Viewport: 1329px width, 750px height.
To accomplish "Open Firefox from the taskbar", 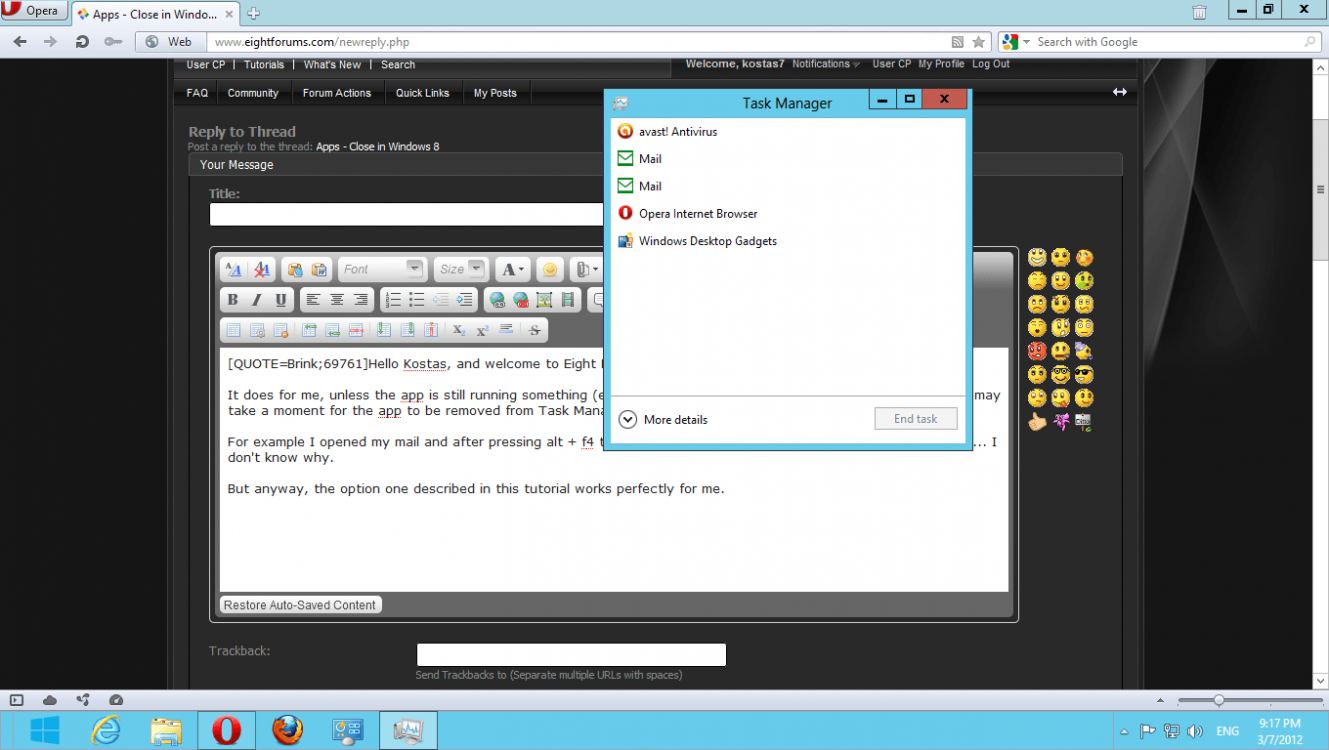I will [287, 730].
